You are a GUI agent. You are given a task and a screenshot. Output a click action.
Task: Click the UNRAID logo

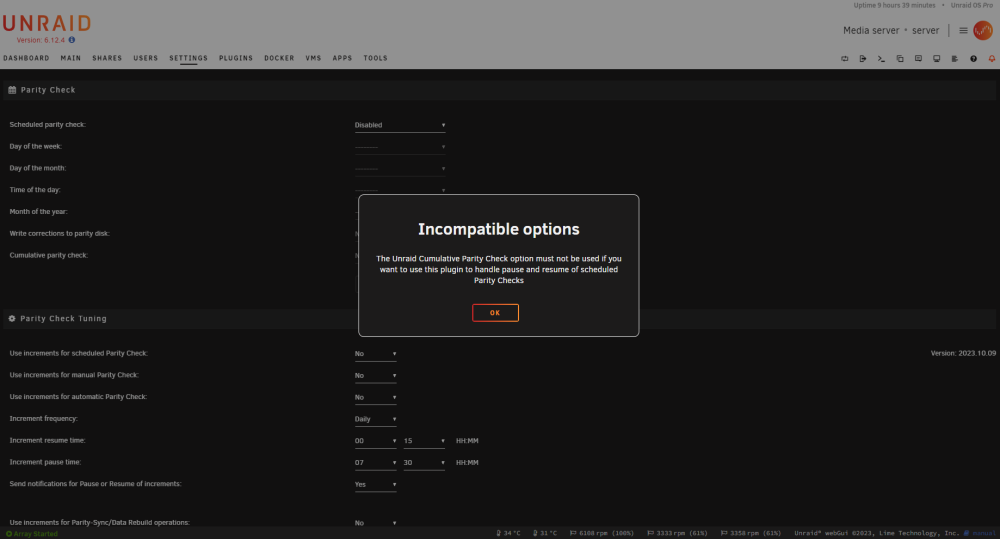pyautogui.click(x=47, y=24)
